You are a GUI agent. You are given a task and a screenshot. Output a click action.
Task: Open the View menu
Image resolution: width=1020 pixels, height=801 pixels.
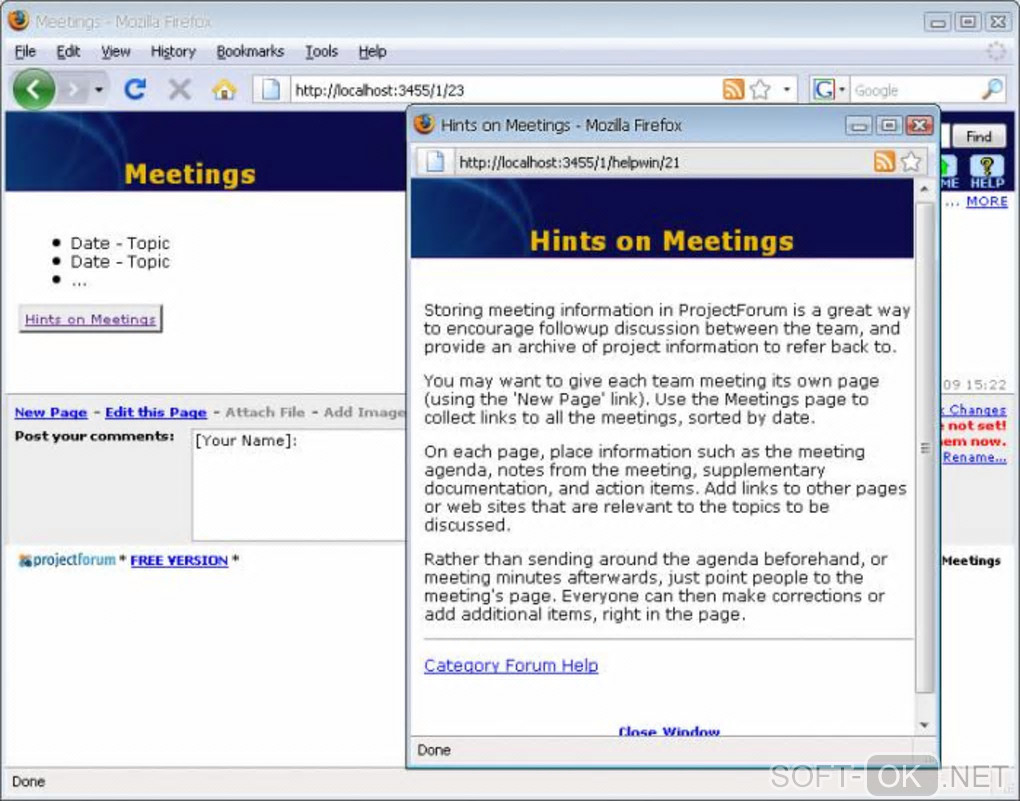(115, 51)
